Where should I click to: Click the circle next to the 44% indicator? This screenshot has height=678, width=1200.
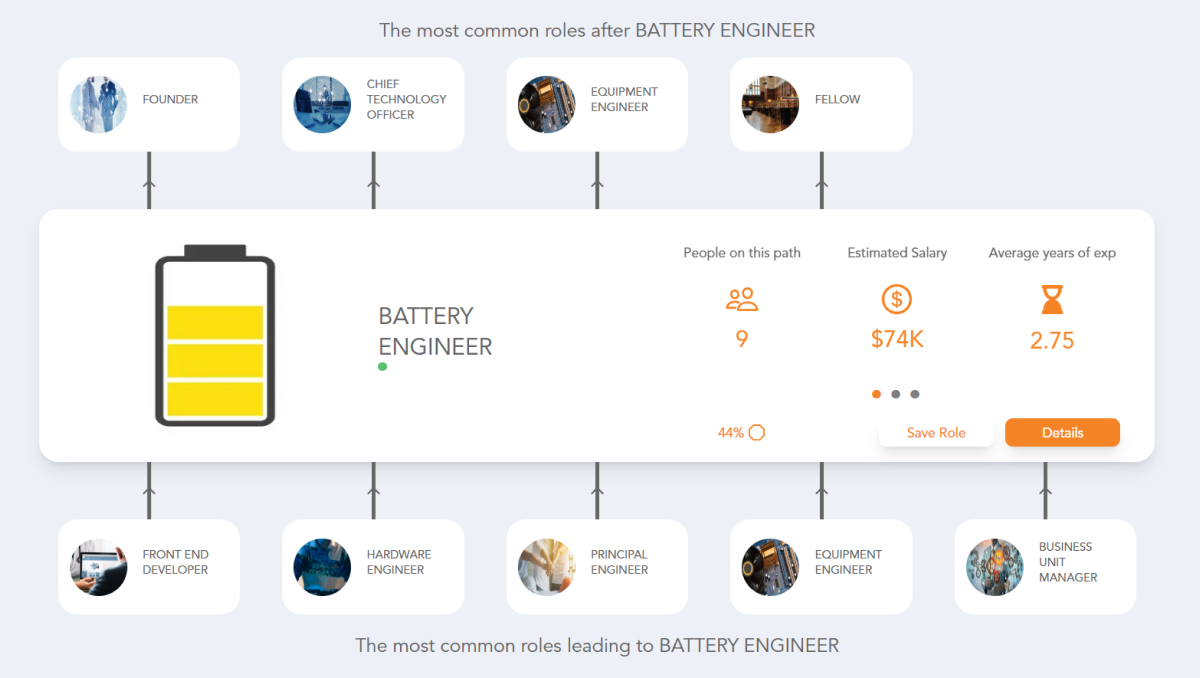click(x=757, y=432)
